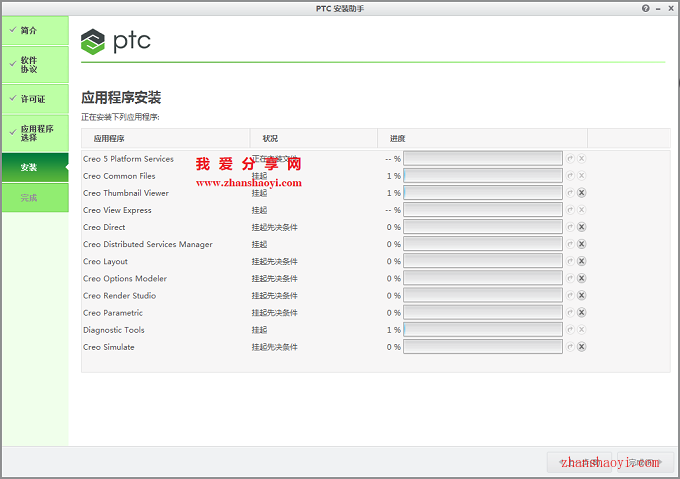Click the cancel icon for Diagnostic Tools

(x=582, y=330)
